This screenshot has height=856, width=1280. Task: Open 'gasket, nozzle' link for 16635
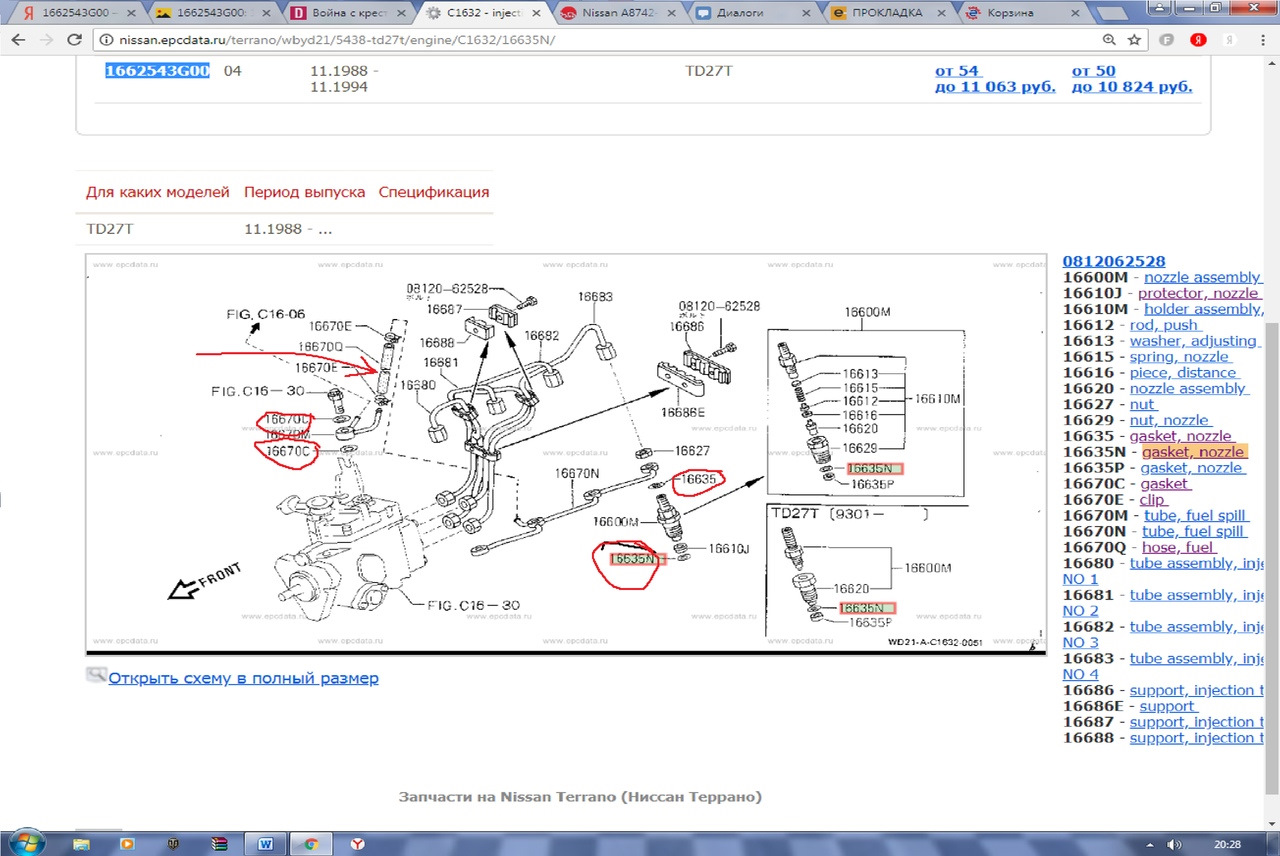pyautogui.click(x=1180, y=436)
